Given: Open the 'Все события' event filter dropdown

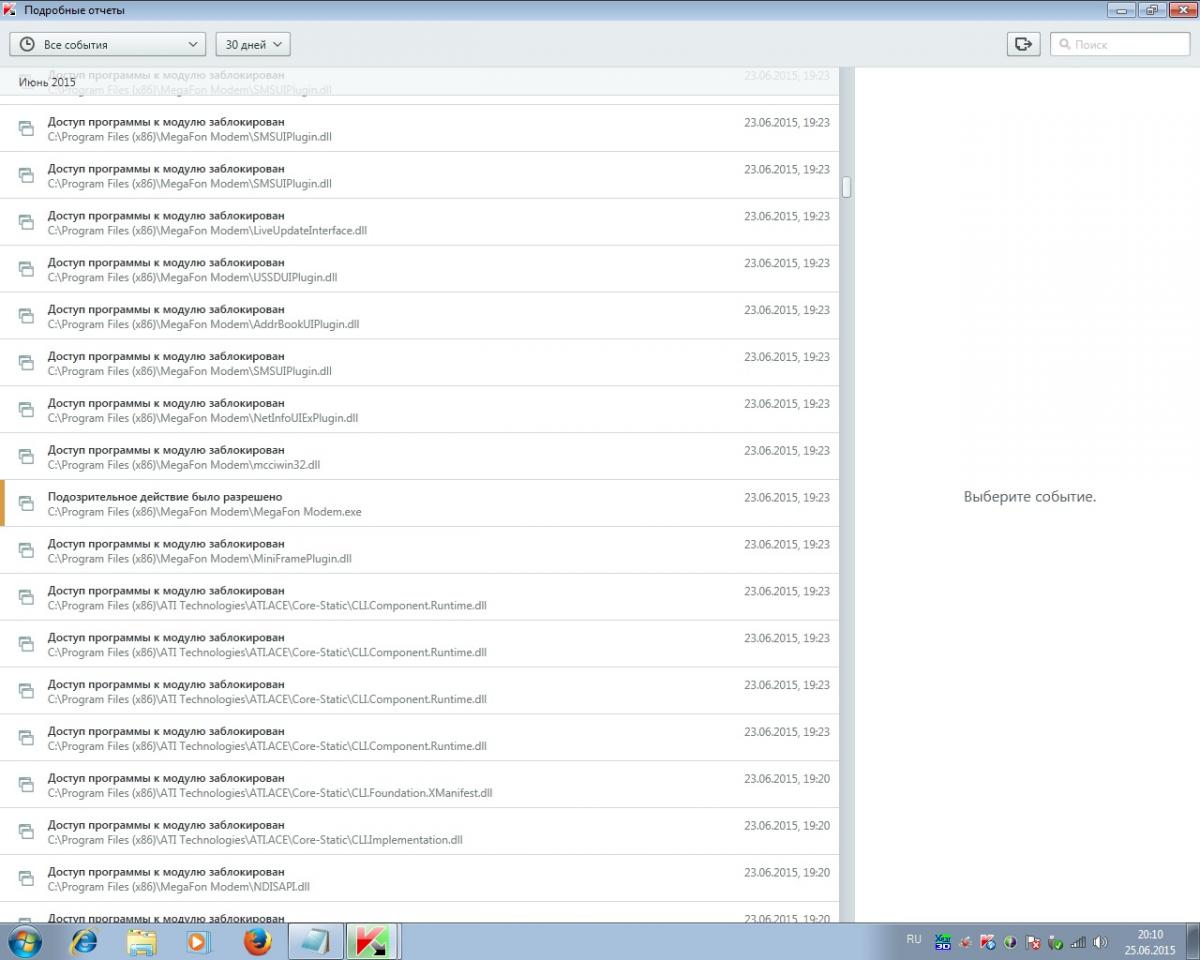Looking at the screenshot, I should tap(108, 44).
